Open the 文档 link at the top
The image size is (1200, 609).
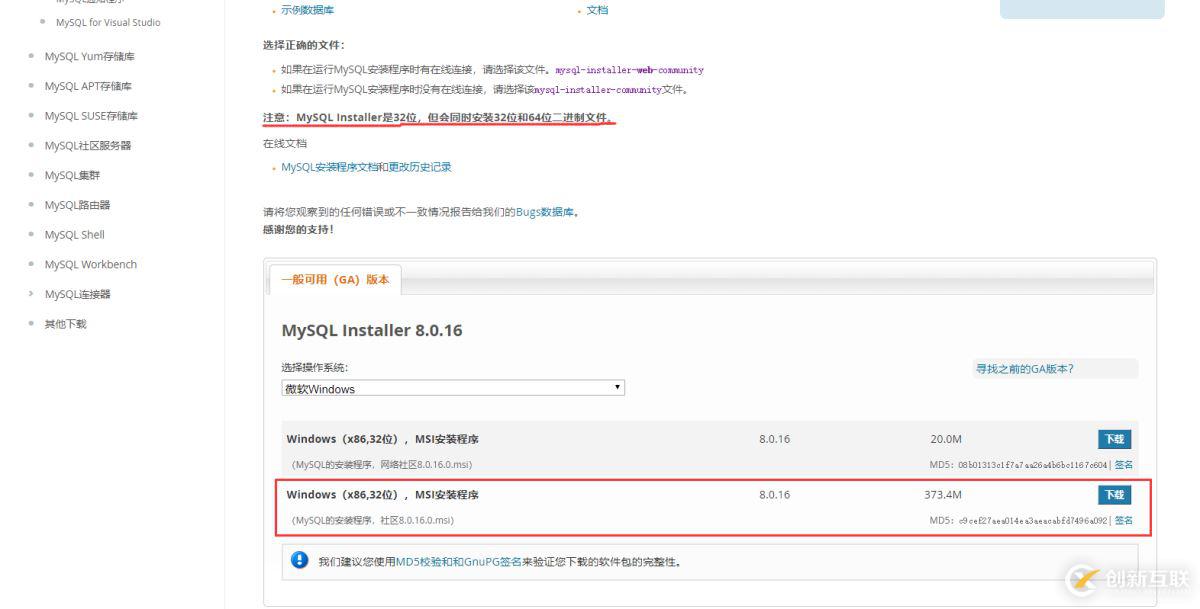tap(598, 10)
